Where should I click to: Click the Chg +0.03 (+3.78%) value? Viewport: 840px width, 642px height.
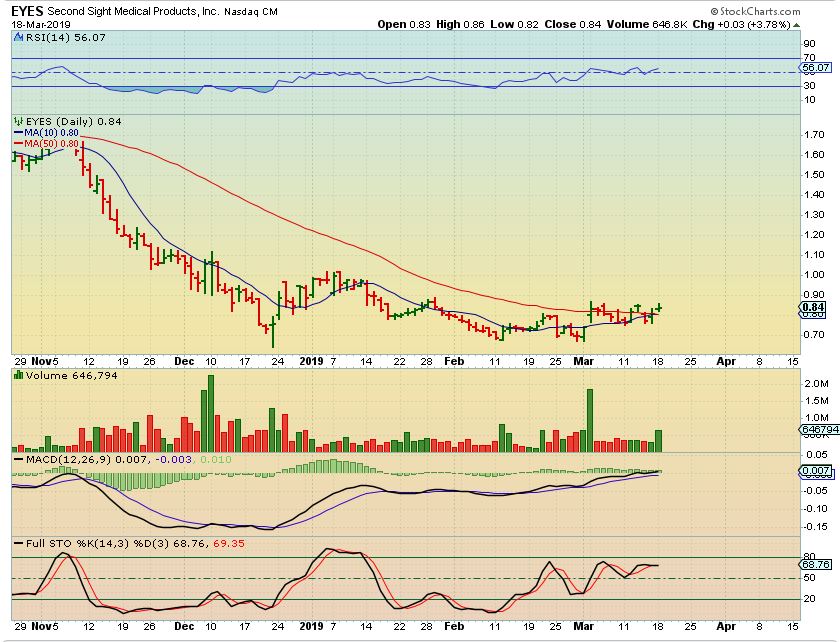tap(741, 24)
